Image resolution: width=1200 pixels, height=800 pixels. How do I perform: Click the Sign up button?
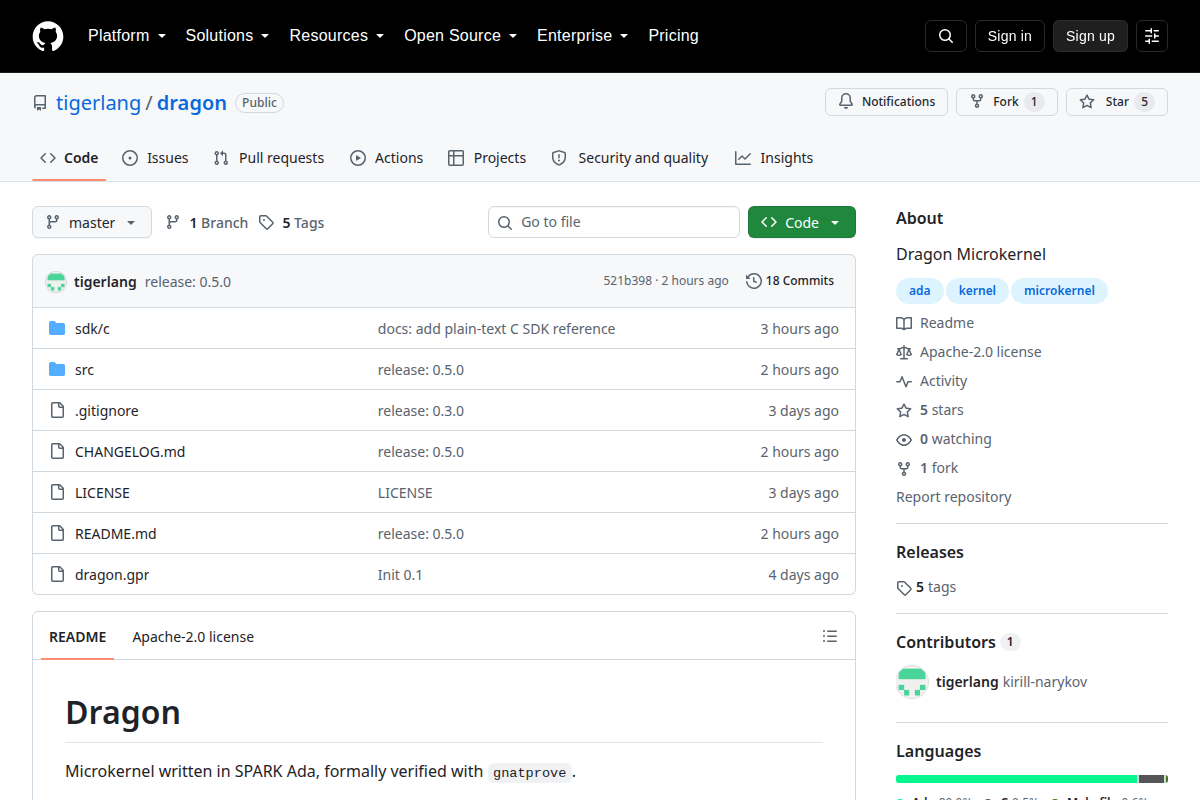click(x=1090, y=36)
